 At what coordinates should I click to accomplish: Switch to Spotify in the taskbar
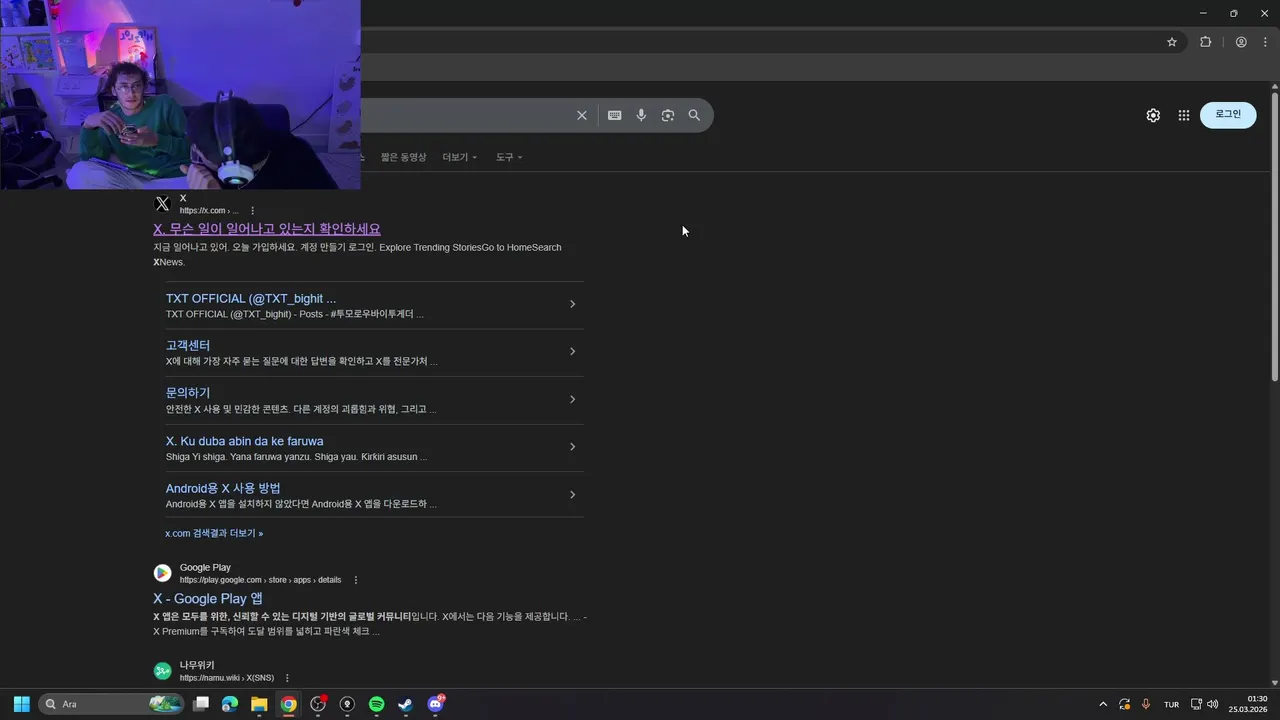click(x=377, y=704)
